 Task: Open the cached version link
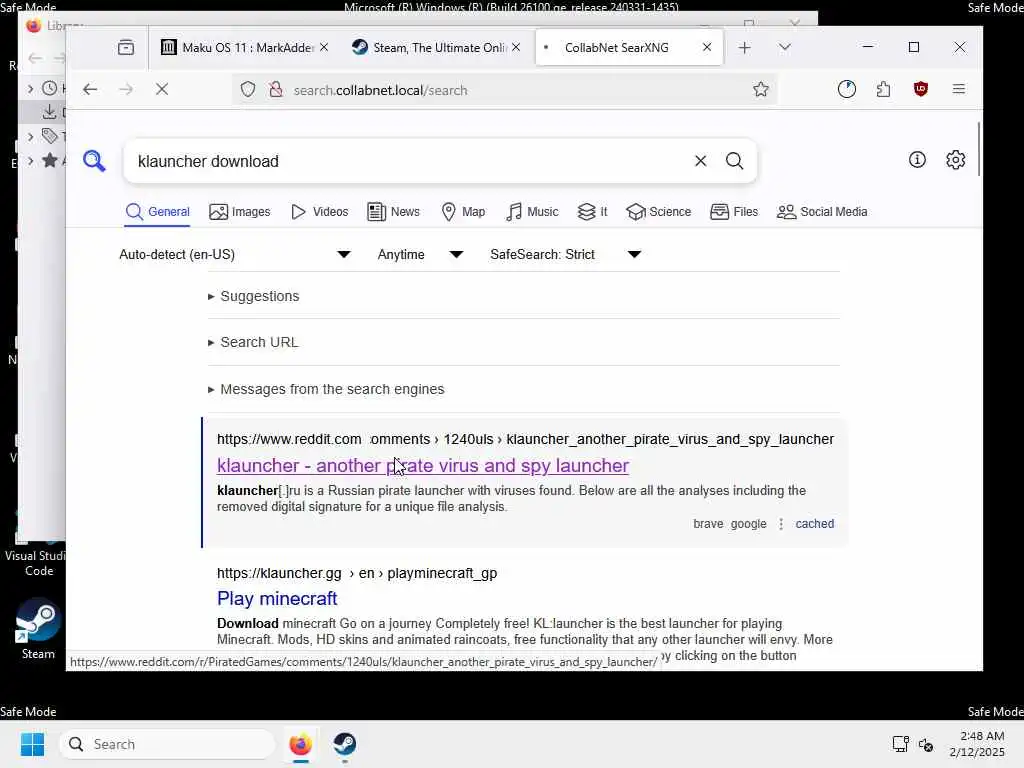(814, 524)
